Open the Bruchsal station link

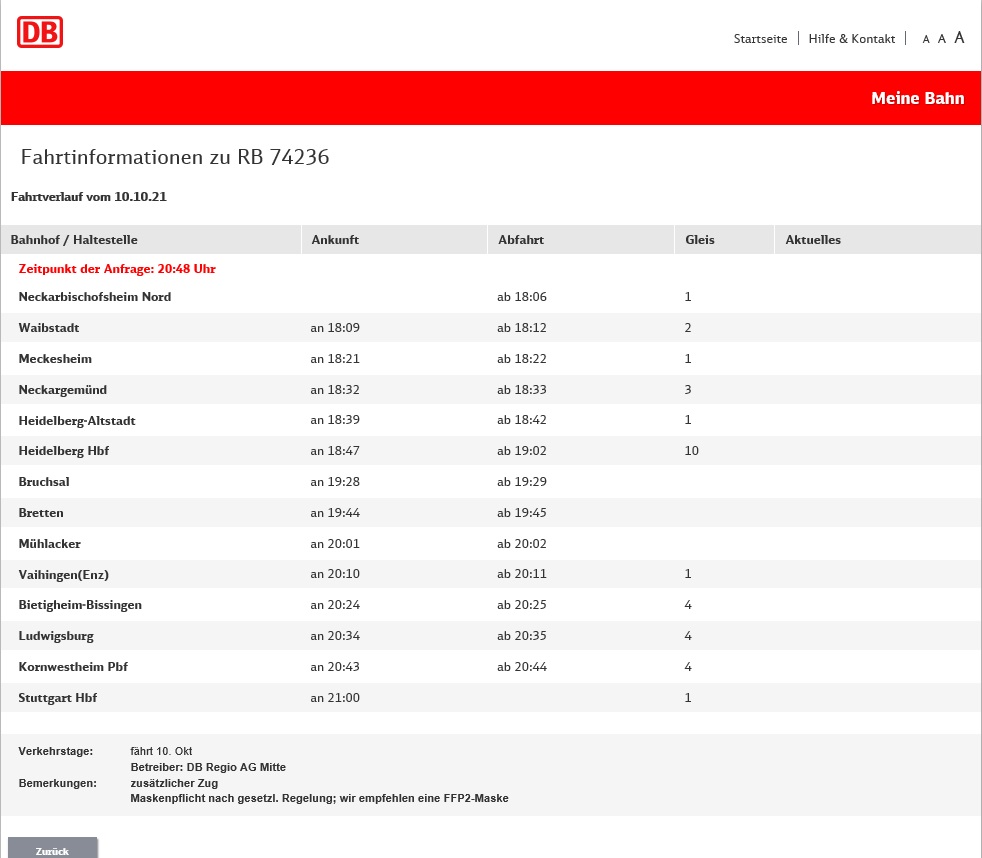pyautogui.click(x=44, y=482)
